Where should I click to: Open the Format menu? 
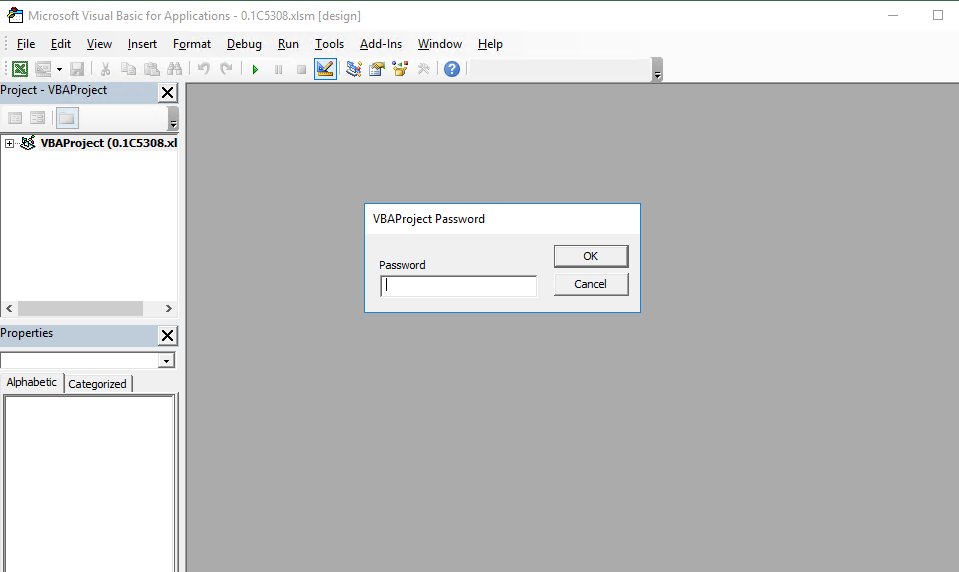point(191,44)
